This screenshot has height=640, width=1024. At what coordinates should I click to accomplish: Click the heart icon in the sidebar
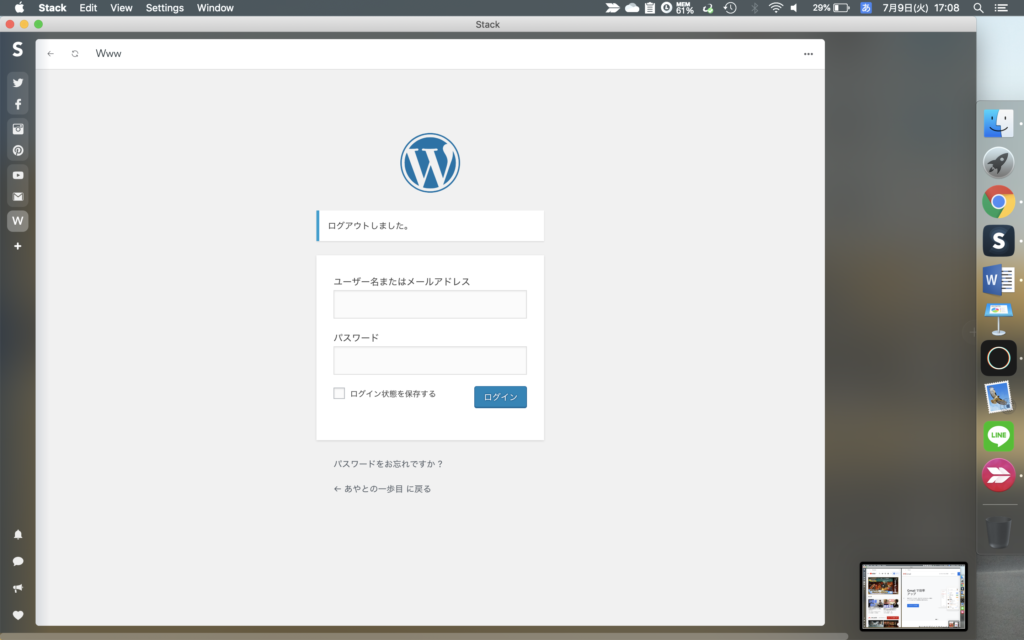point(18,615)
